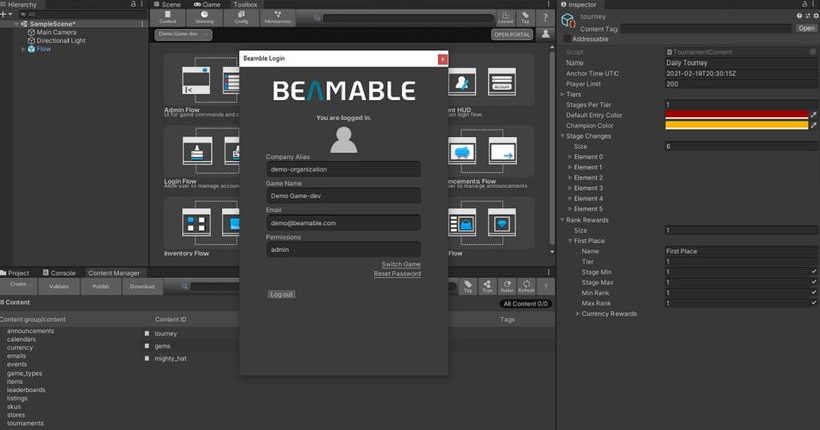Click Login Flow prefab icon in Toolbox
The image size is (820, 430).
click(198, 151)
